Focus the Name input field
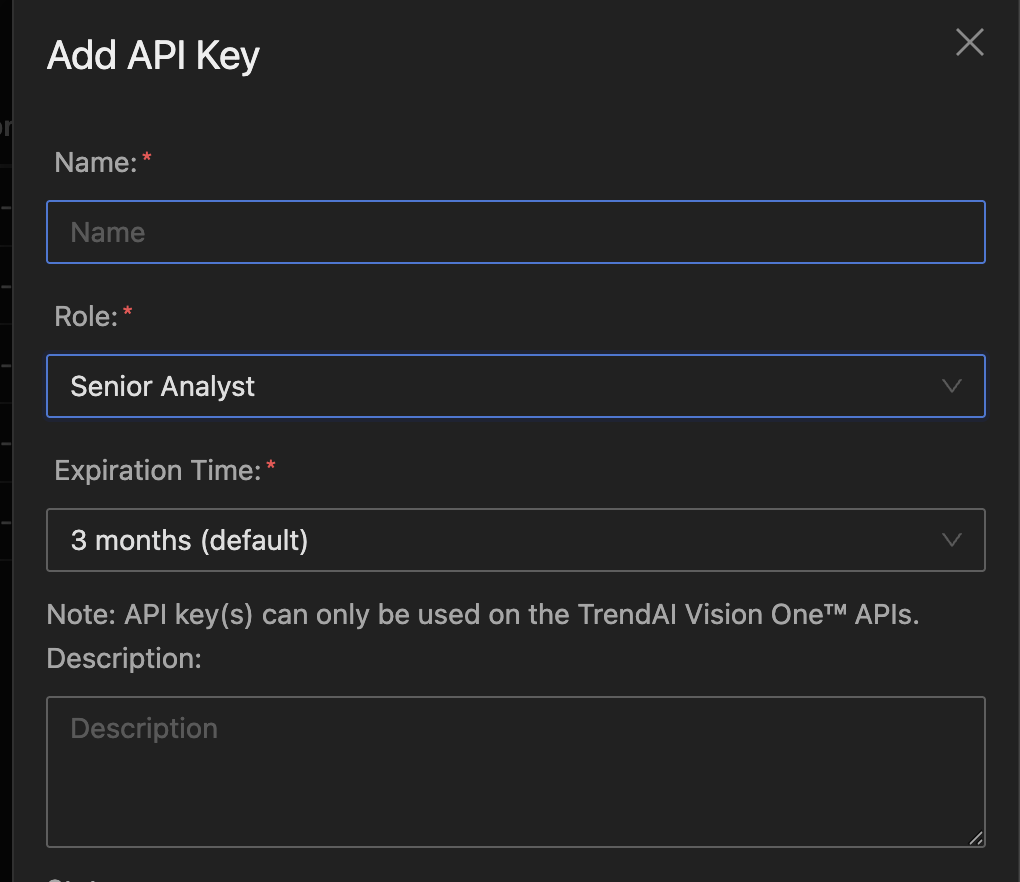Viewport: 1020px width, 882px height. 515,232
